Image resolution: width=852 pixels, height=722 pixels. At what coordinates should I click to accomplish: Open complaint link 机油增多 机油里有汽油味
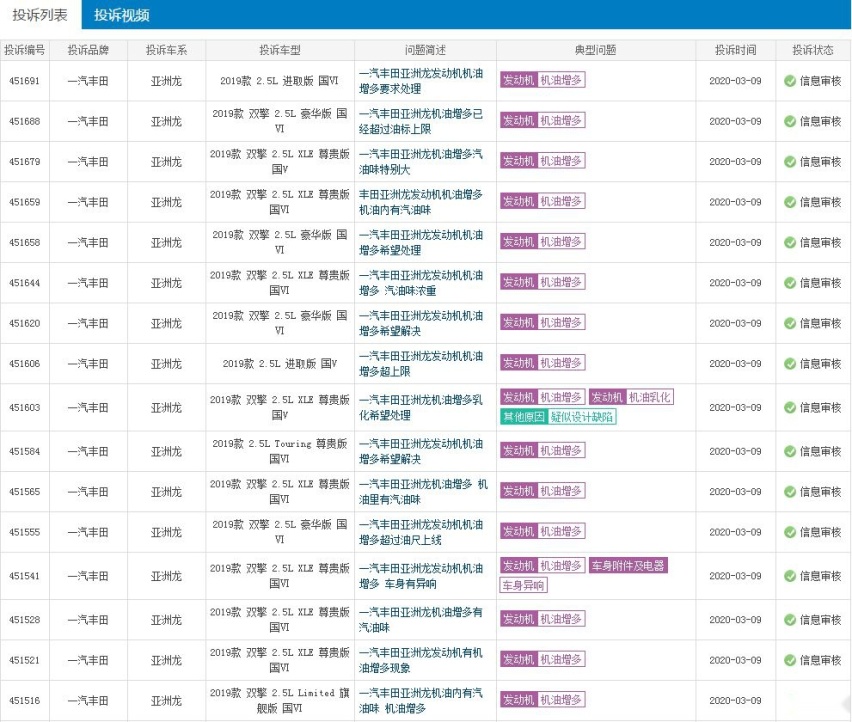click(x=423, y=492)
